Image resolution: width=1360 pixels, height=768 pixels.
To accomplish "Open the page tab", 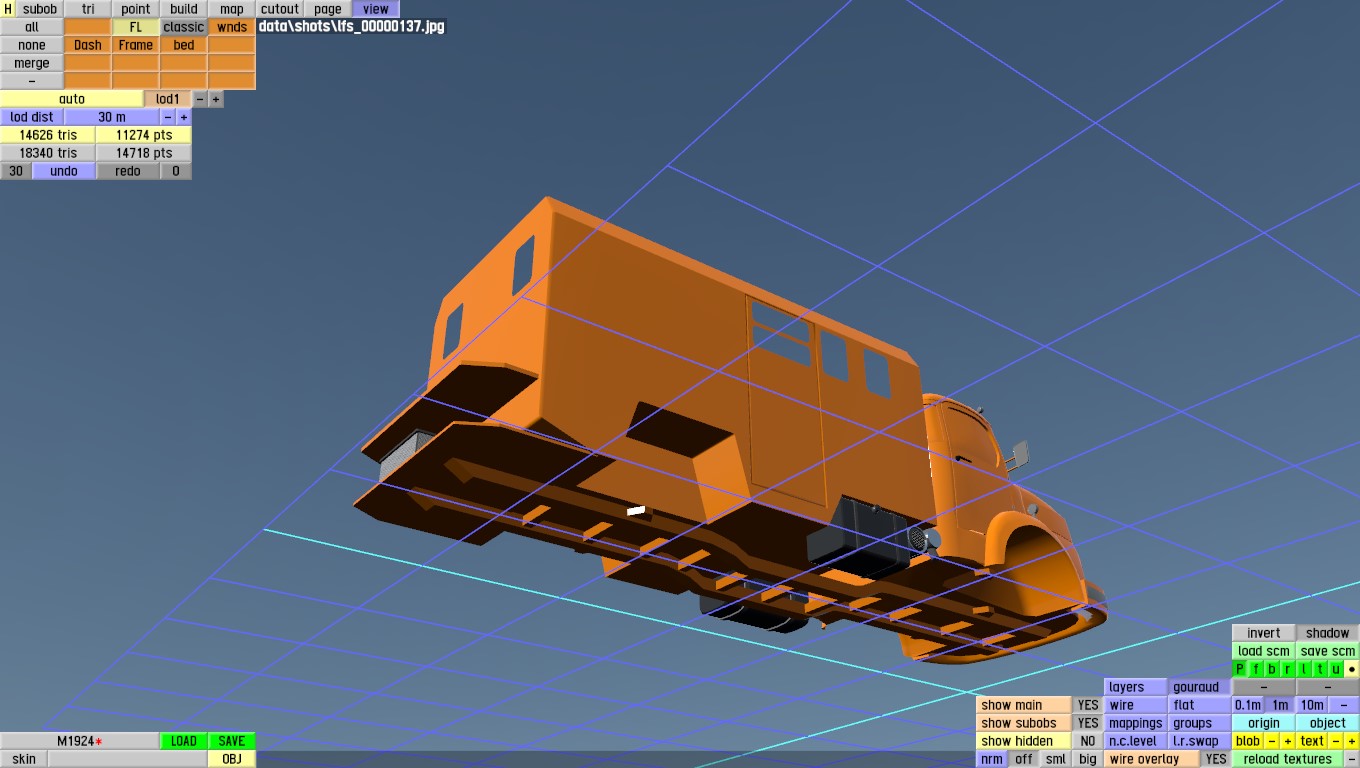I will pyautogui.click(x=328, y=9).
